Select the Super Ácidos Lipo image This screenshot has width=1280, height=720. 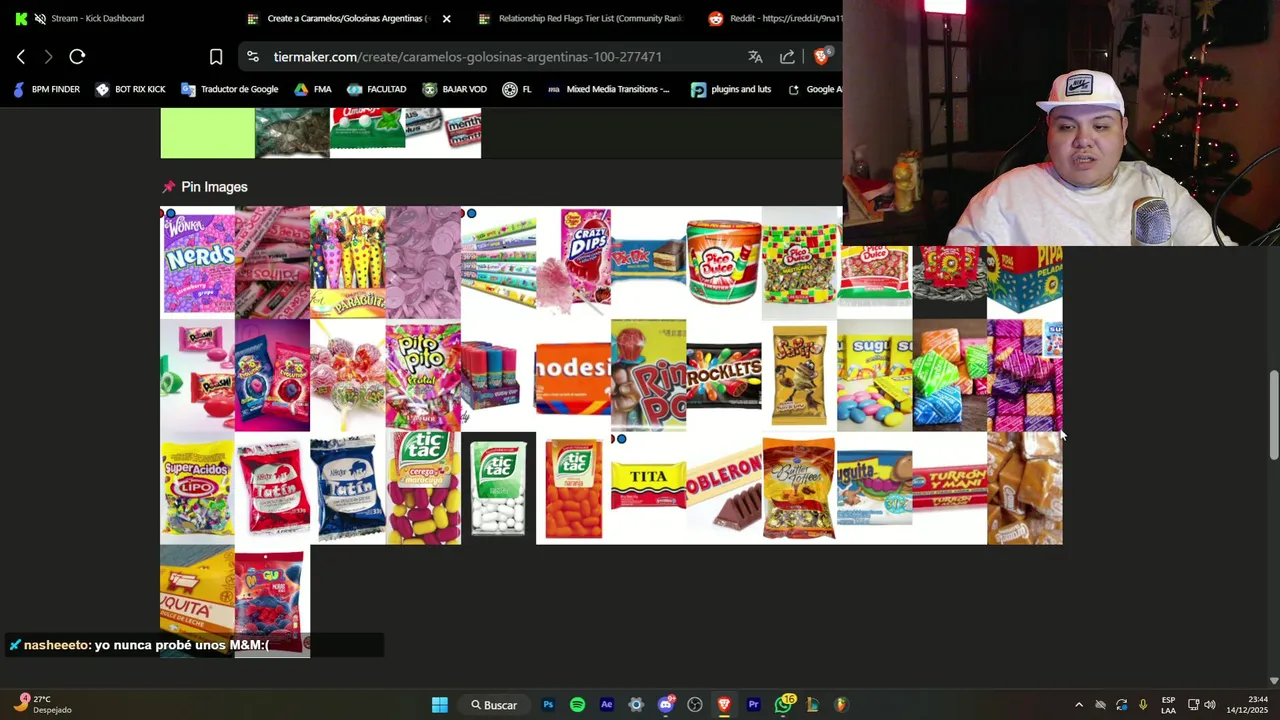tap(198, 489)
